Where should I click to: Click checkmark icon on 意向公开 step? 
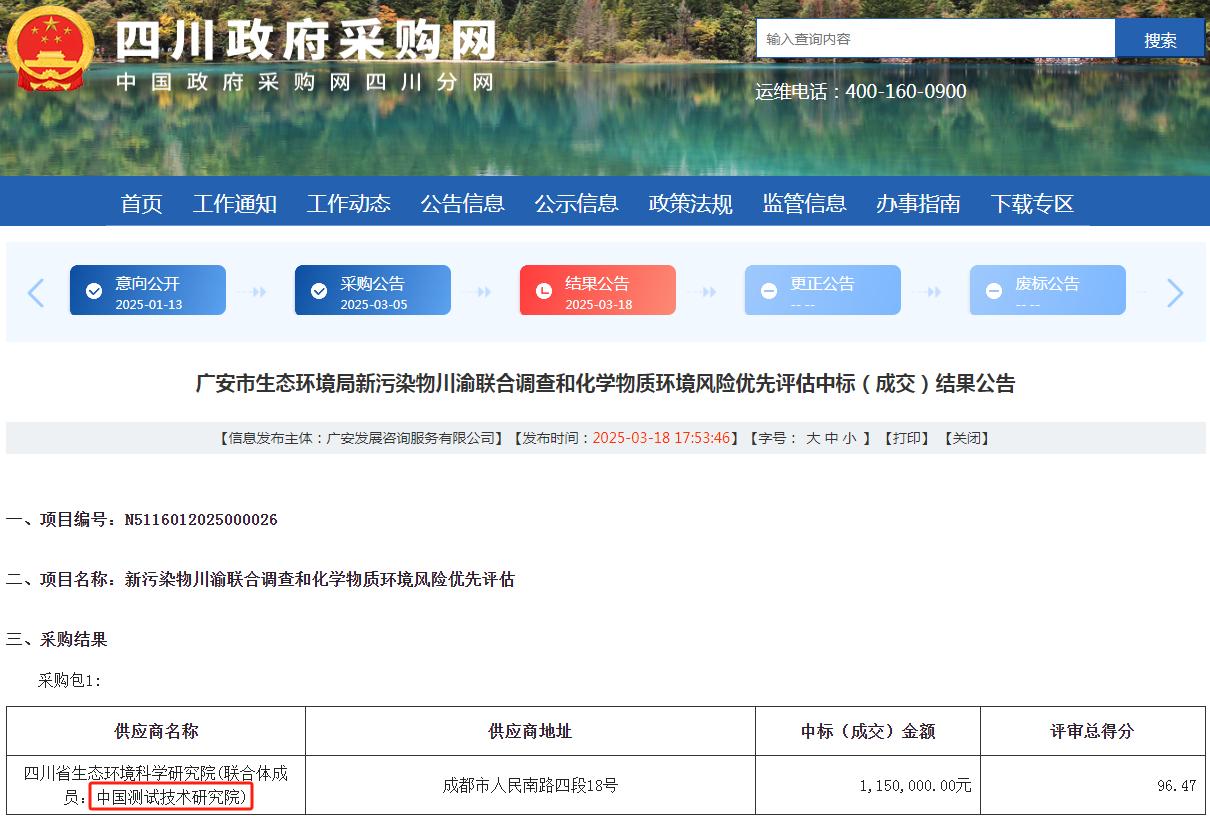94,291
